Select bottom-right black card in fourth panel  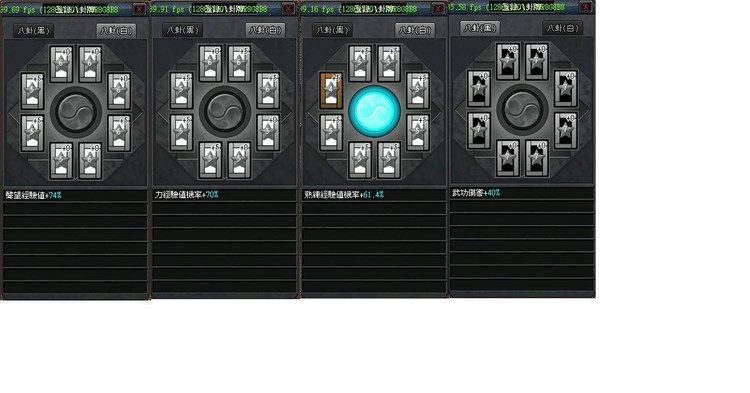[x=537, y=158]
